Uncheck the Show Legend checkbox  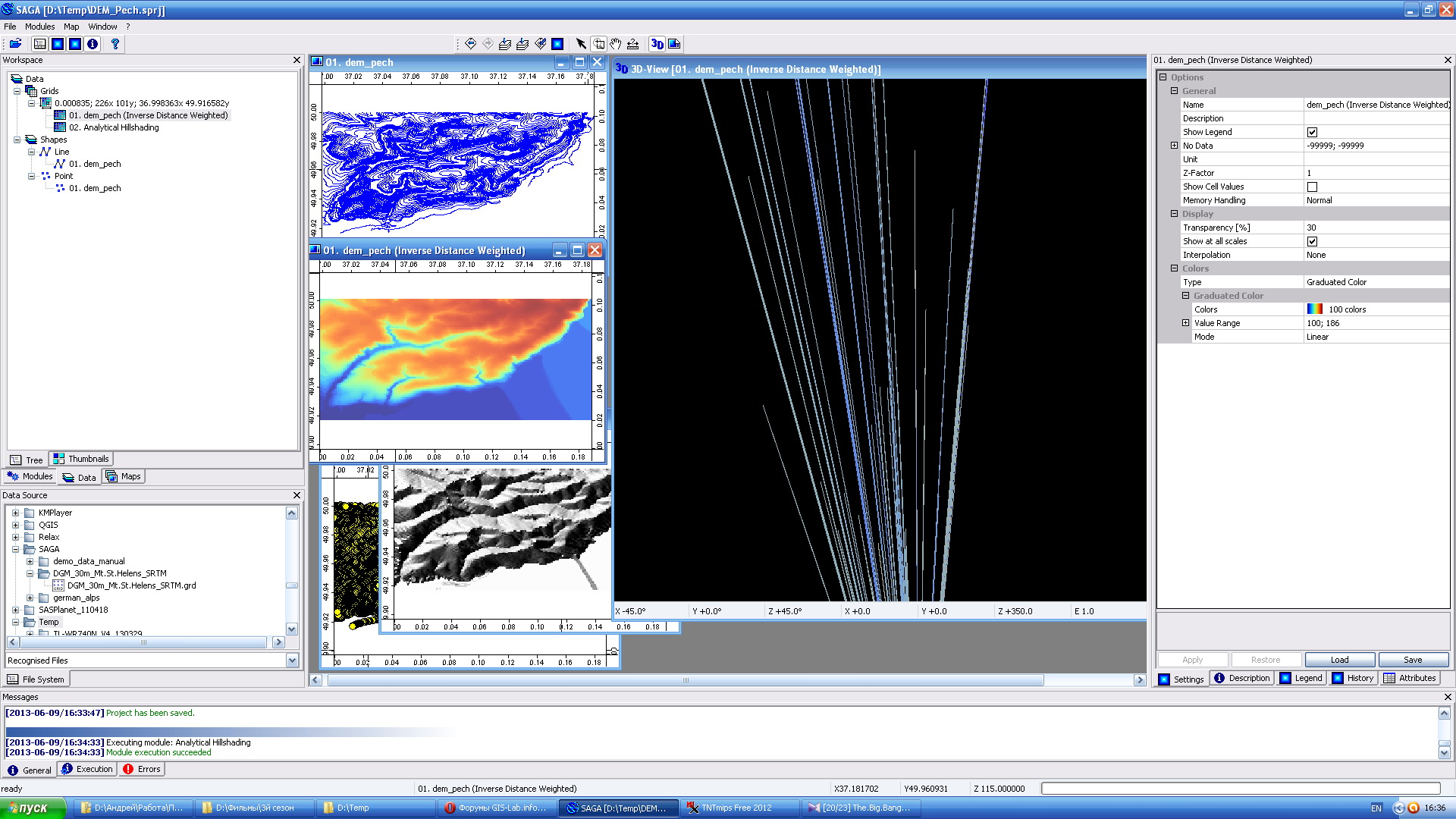point(1312,132)
